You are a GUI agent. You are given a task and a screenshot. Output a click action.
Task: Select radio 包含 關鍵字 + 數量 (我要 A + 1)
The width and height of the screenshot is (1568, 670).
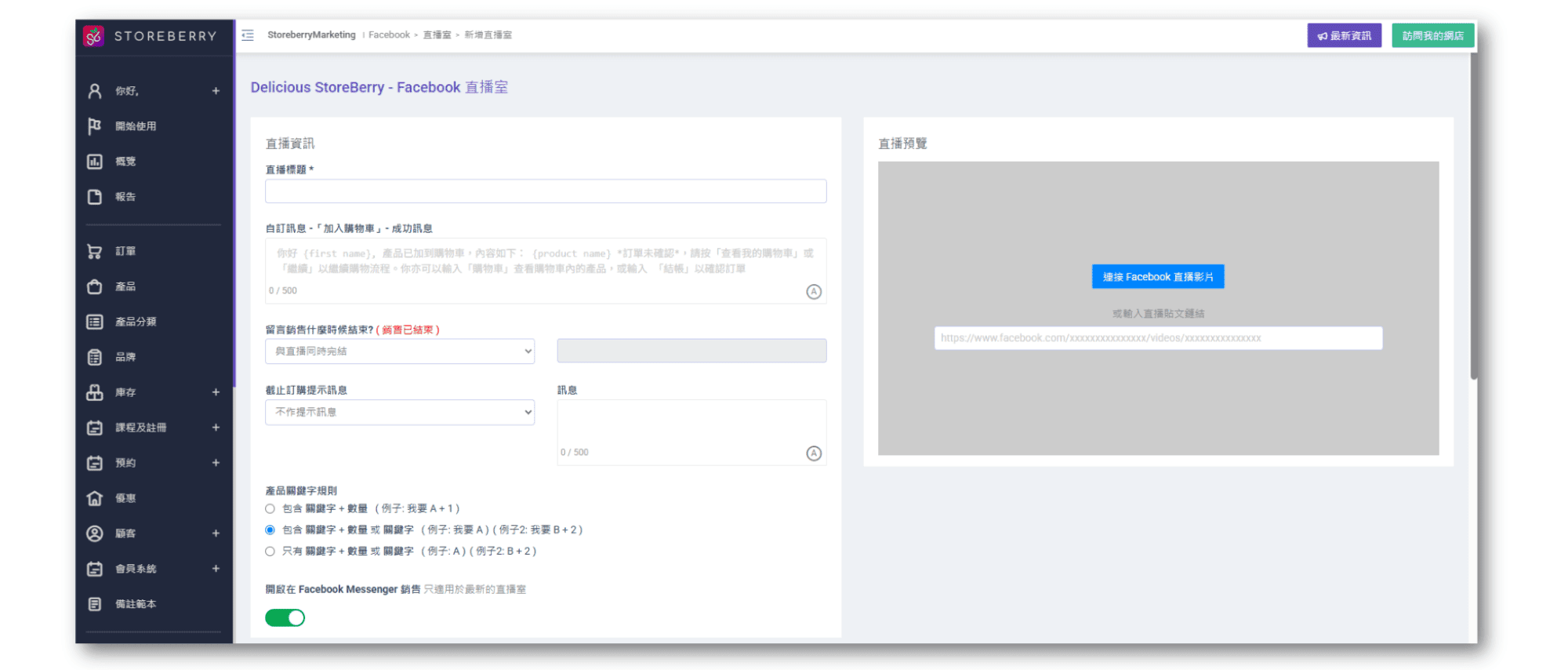(x=270, y=508)
